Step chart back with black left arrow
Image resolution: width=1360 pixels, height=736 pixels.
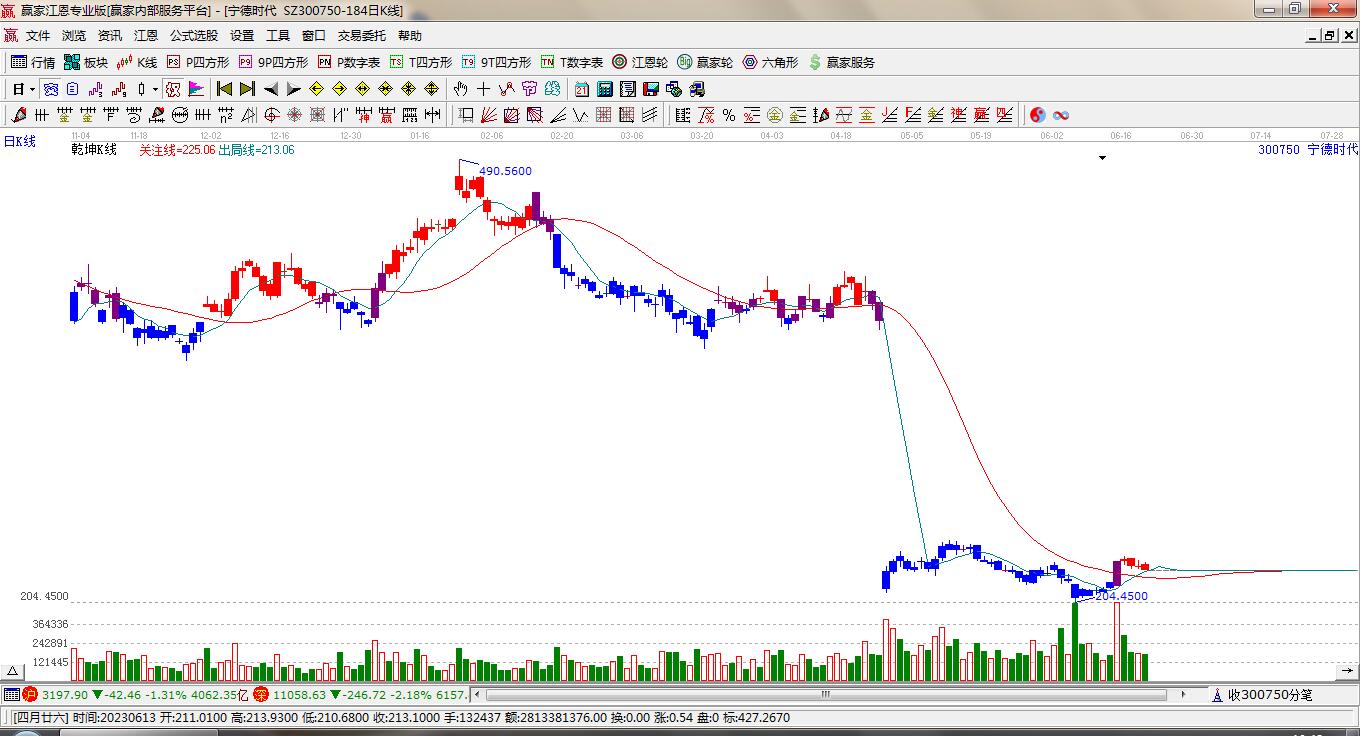pos(270,89)
